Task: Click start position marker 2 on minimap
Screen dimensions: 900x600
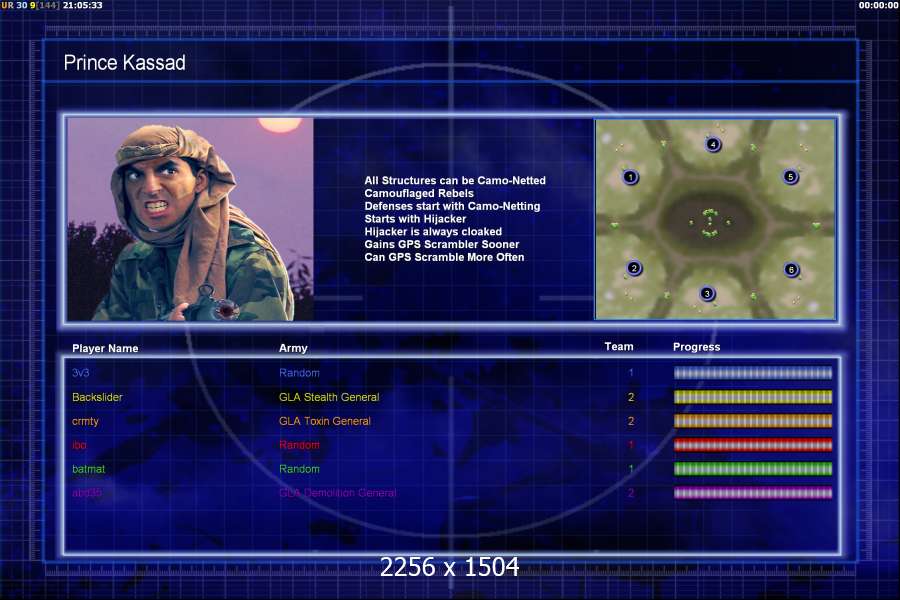Action: click(634, 268)
